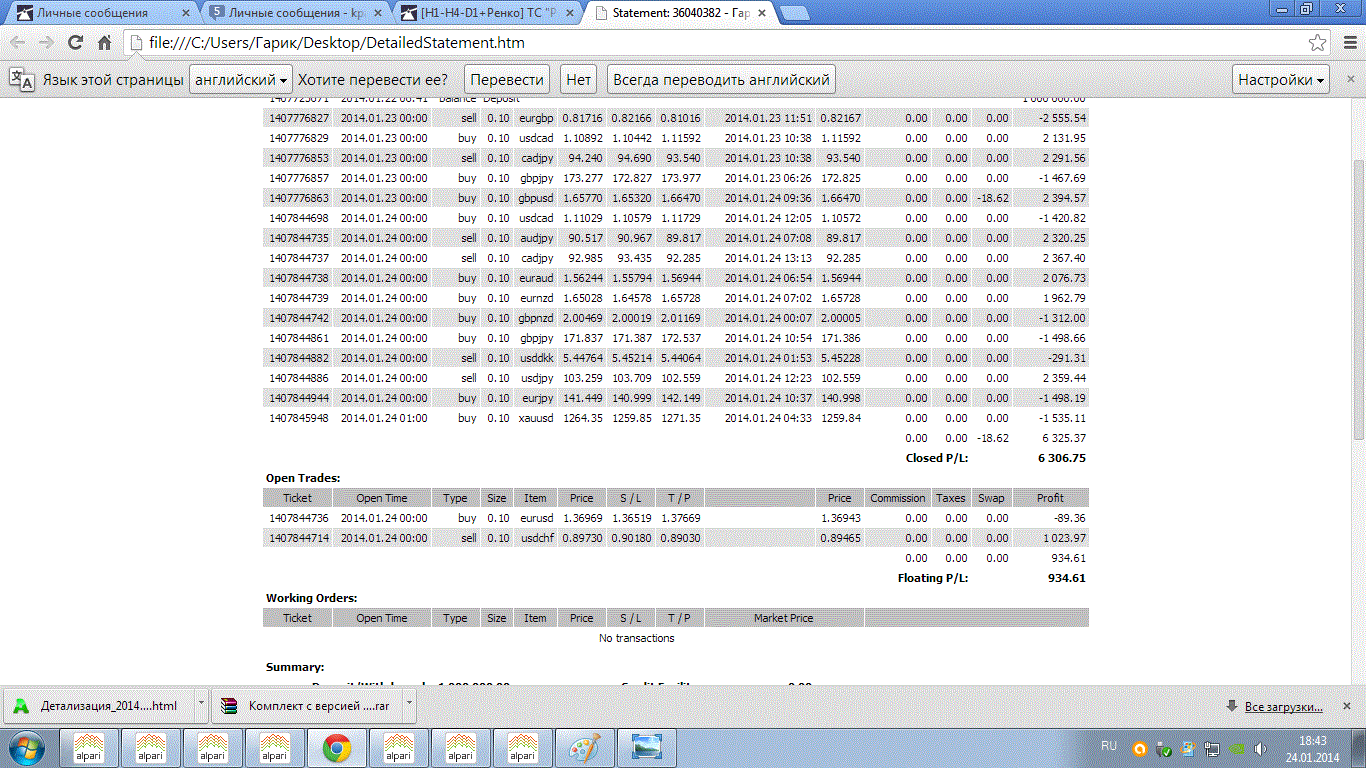
Task: Switch to the Statement: 36040382 tab
Action: (680, 13)
